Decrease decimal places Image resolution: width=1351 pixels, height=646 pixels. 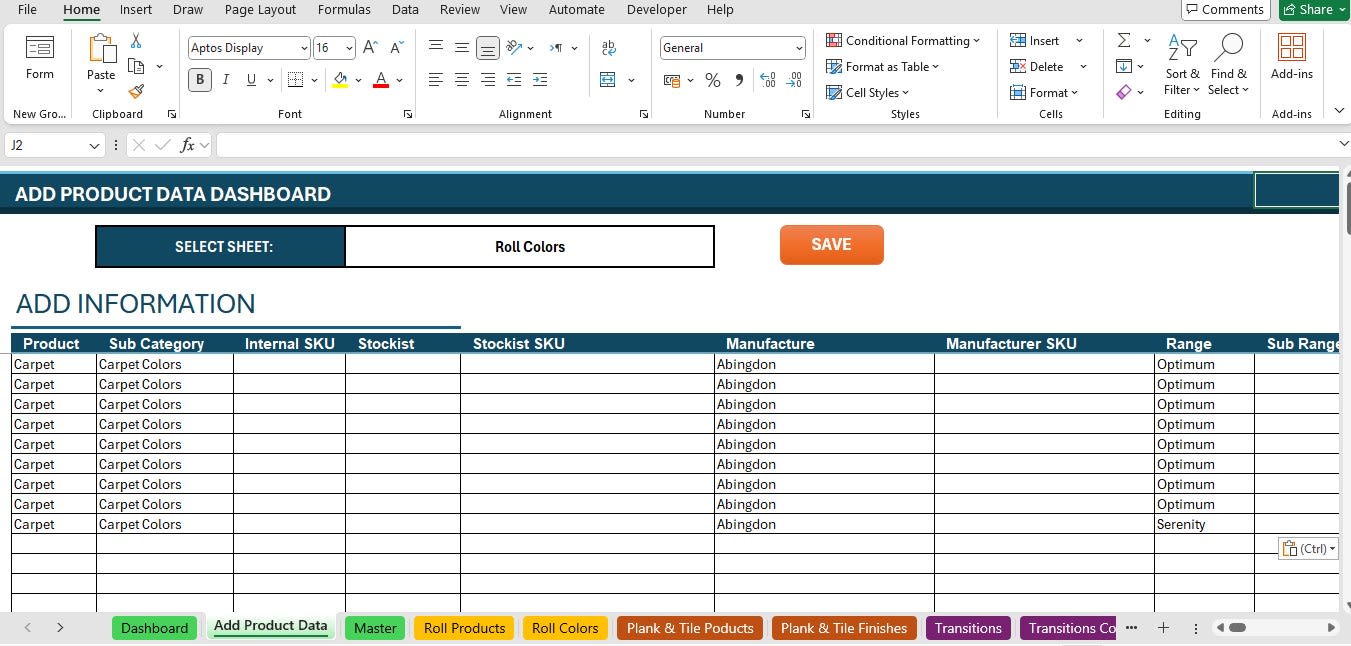coord(795,80)
